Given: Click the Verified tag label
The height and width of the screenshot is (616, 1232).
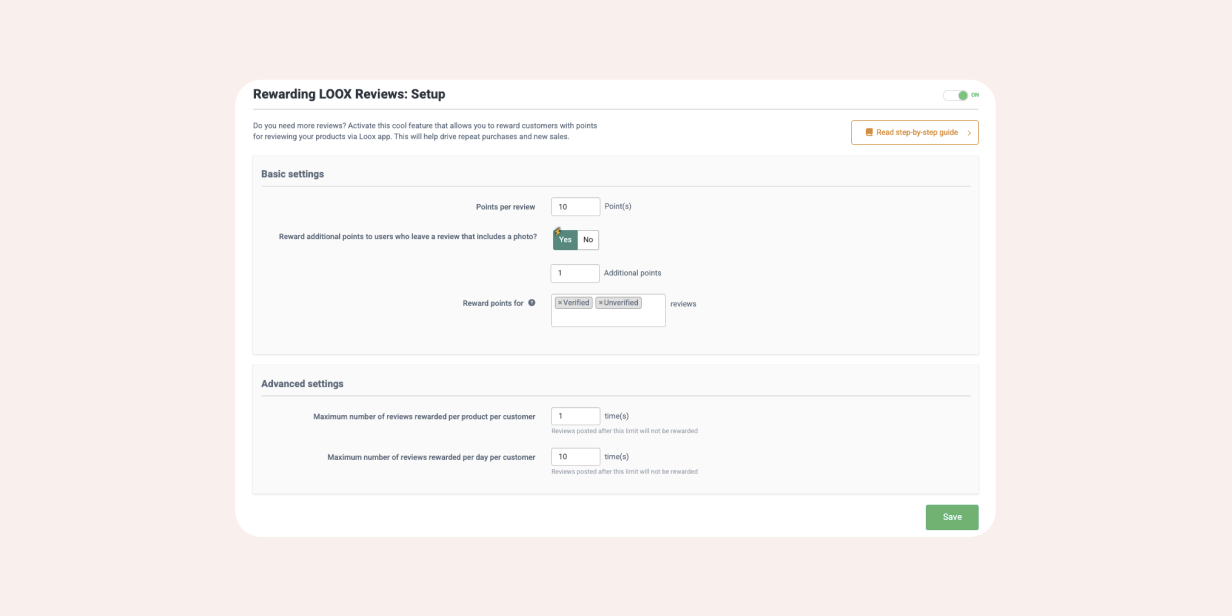Looking at the screenshot, I should tap(576, 303).
